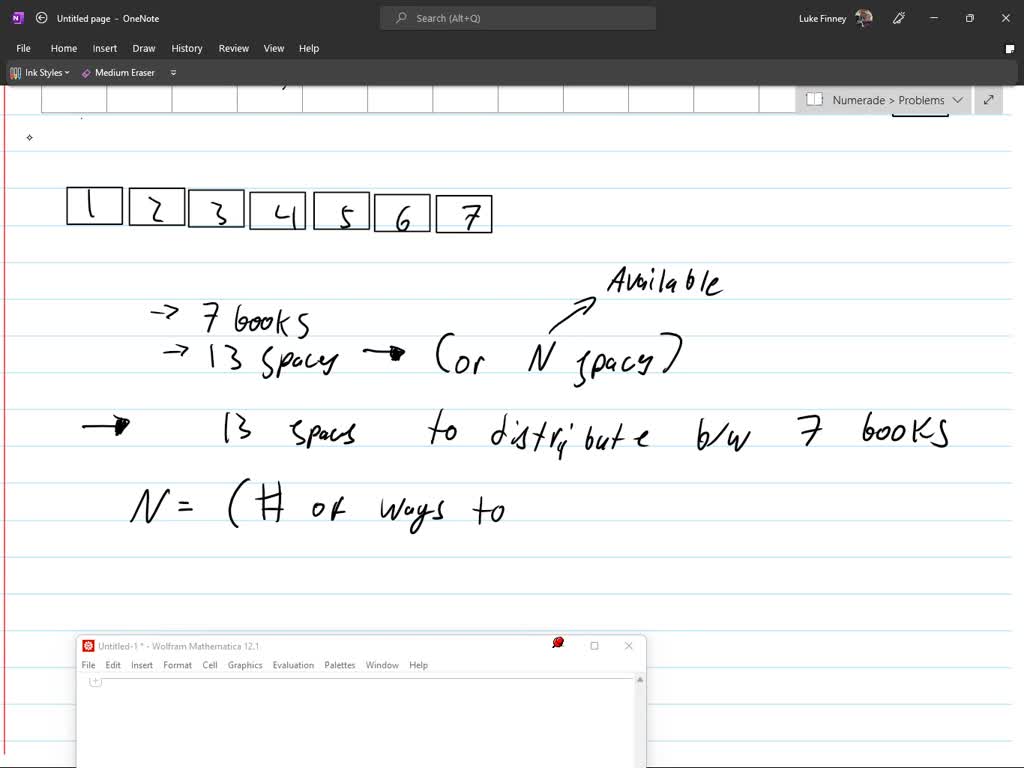Close the Mathematica window

tap(628, 646)
